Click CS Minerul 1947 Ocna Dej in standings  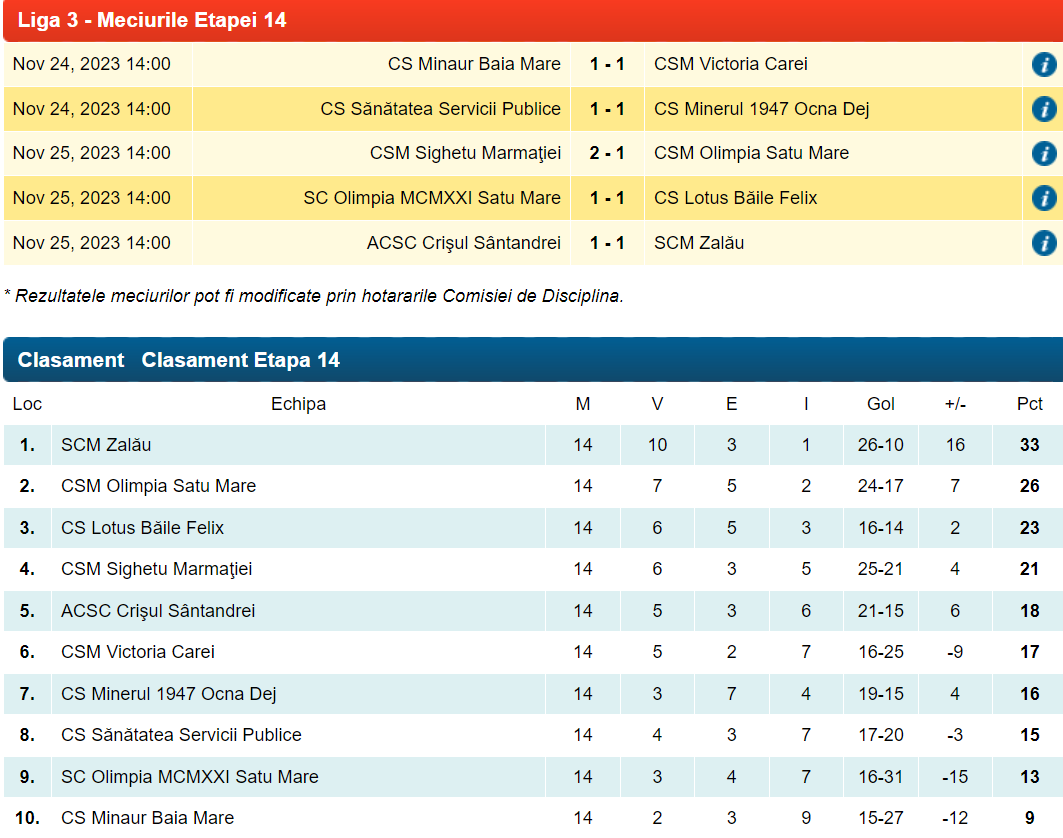coord(168,694)
